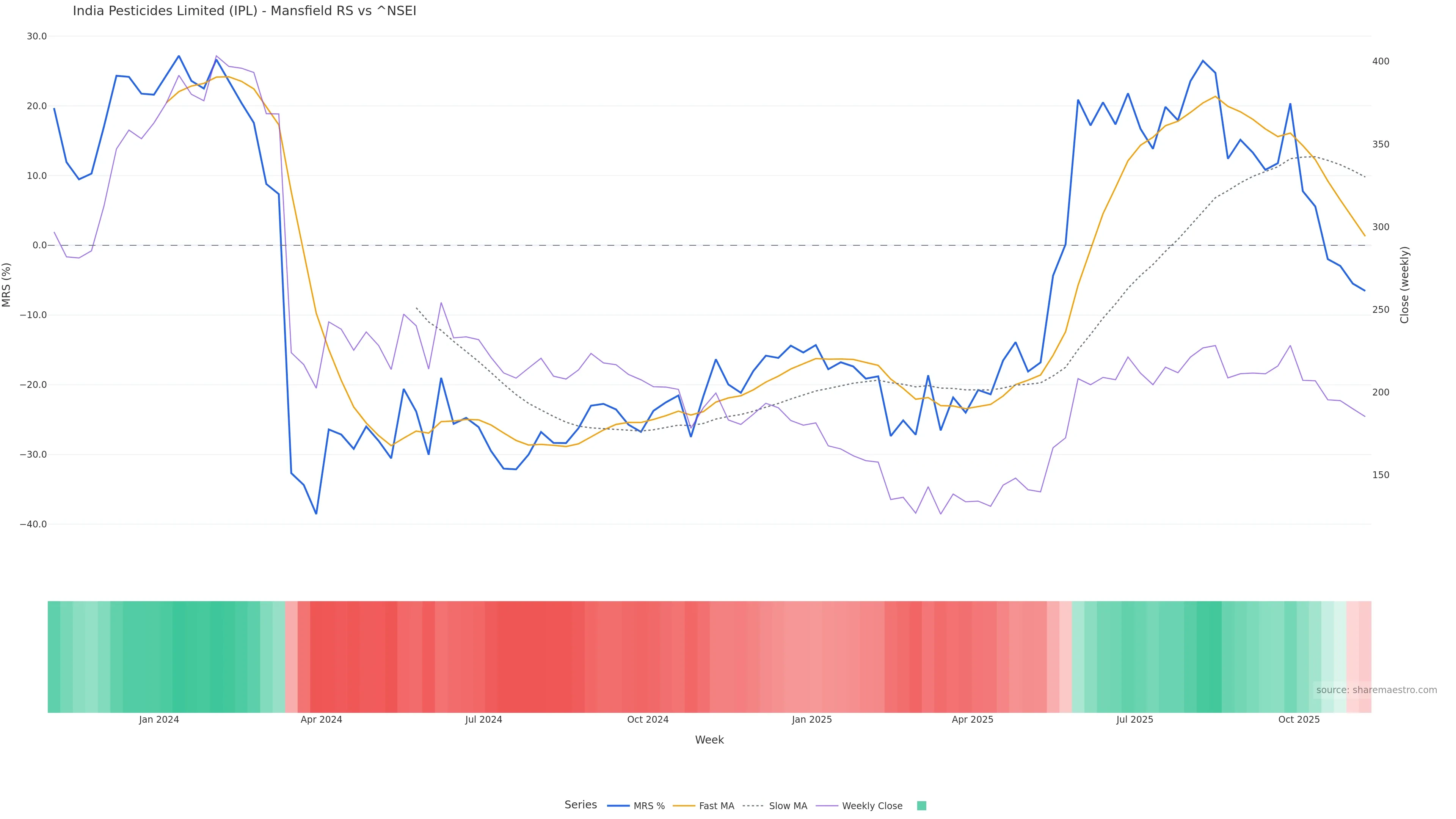Toggle Slow MA legend entry
The width and height of the screenshot is (1456, 819).
[788, 806]
